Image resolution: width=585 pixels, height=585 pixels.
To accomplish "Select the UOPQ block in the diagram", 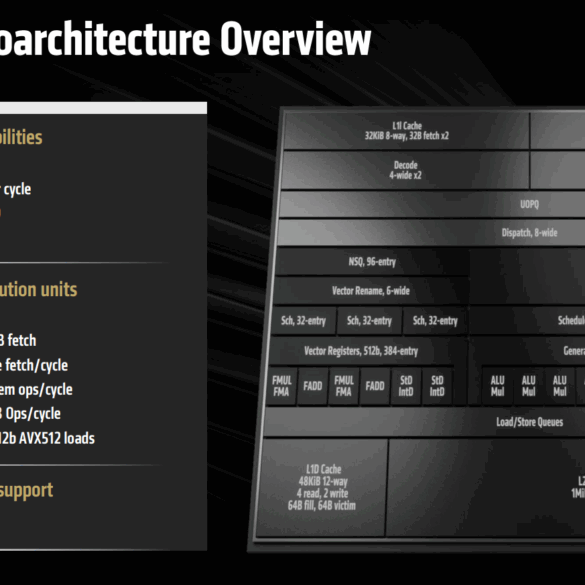I will [432, 204].
